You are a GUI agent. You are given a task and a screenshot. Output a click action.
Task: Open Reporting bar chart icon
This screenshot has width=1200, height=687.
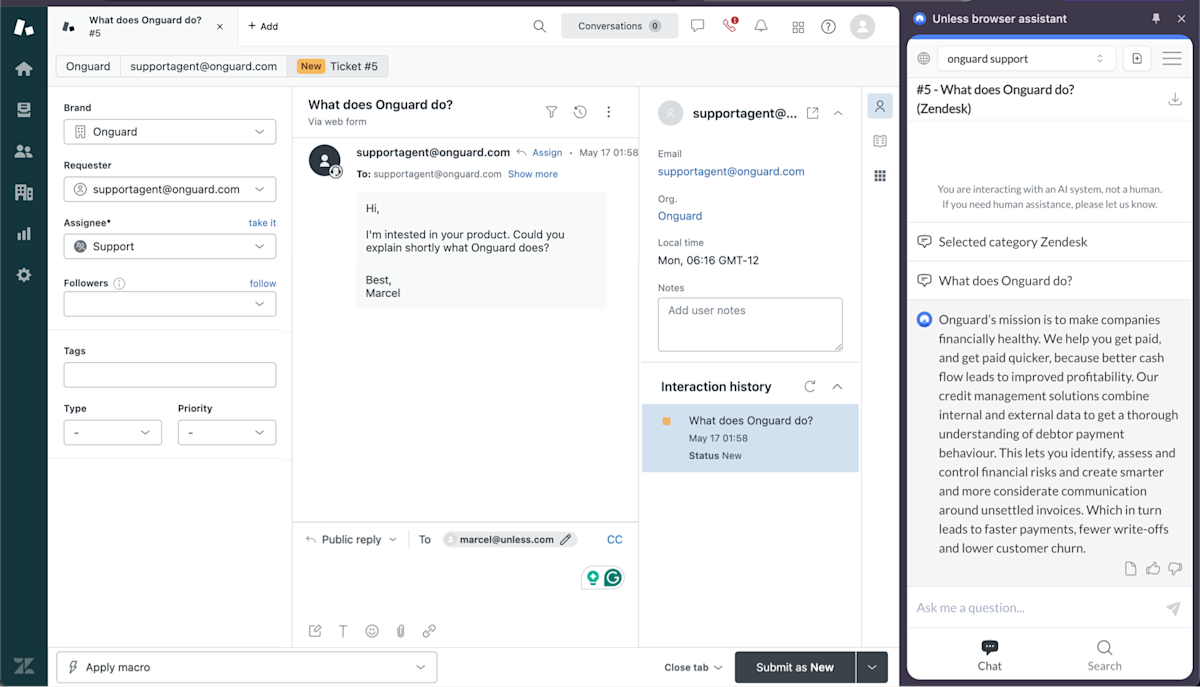point(24,234)
